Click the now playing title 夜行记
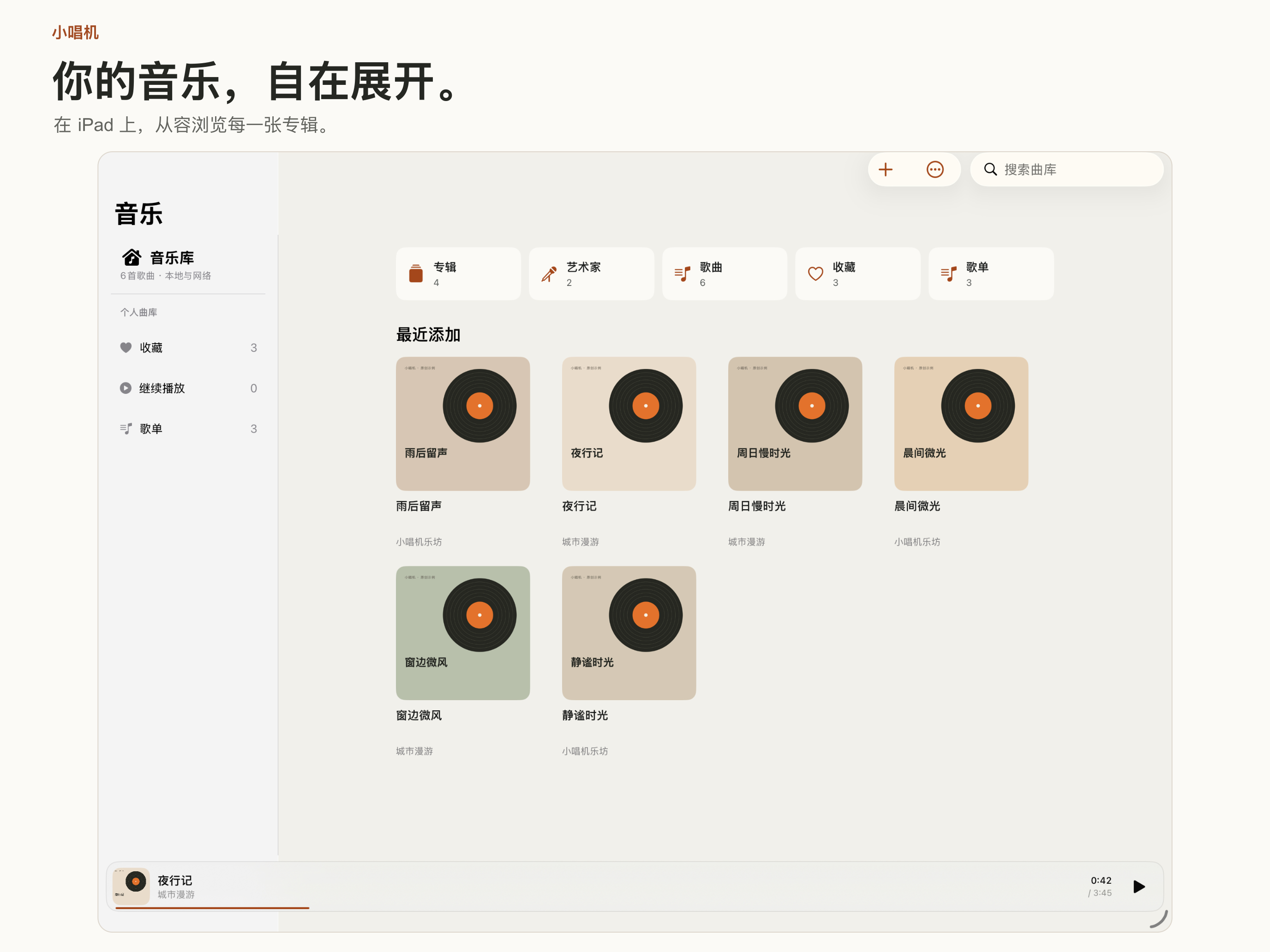Image resolution: width=1270 pixels, height=952 pixels. [x=175, y=880]
